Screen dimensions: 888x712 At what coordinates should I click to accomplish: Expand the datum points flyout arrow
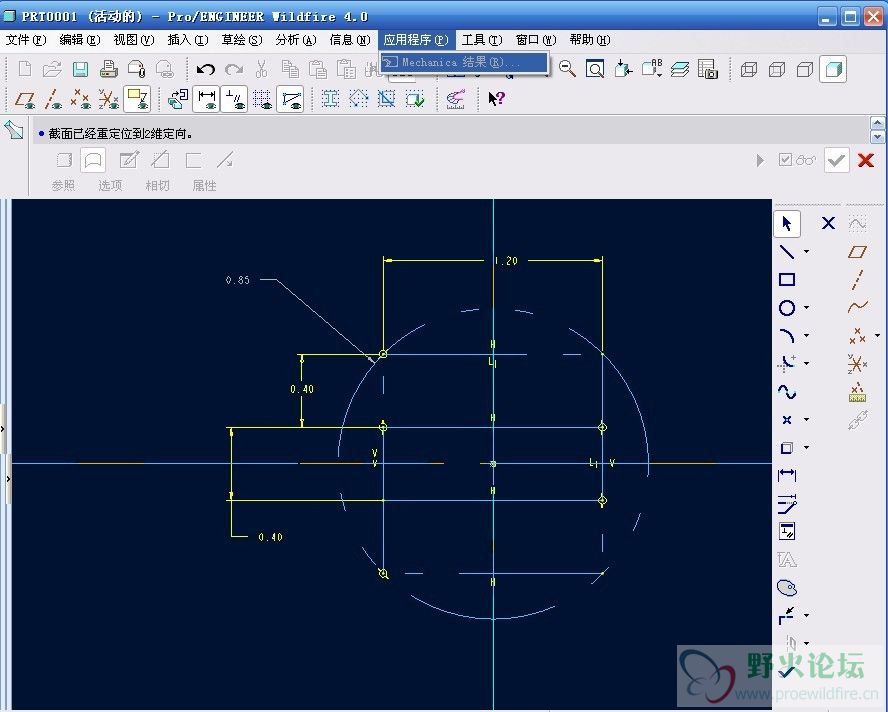[x=878, y=335]
